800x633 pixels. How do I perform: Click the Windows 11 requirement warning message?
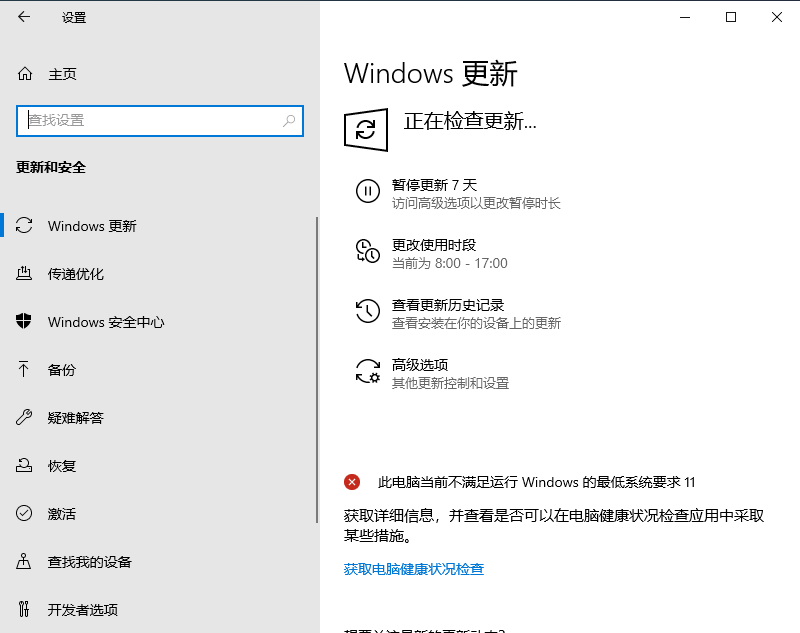click(536, 482)
